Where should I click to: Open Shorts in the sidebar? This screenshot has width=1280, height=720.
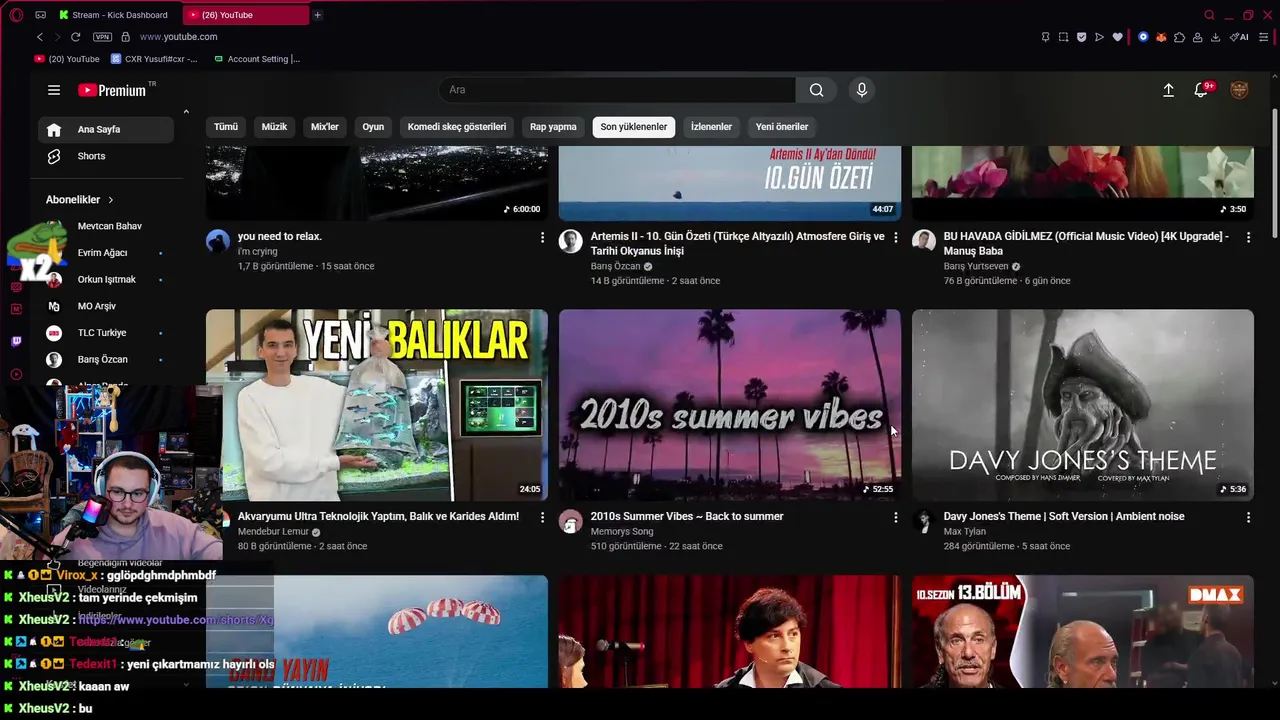106,156
